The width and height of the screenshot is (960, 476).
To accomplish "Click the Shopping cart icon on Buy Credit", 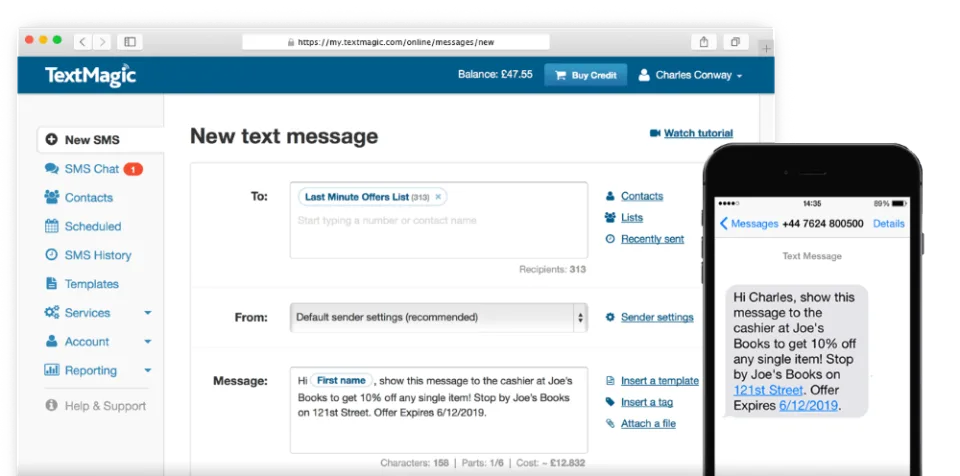I will point(560,75).
